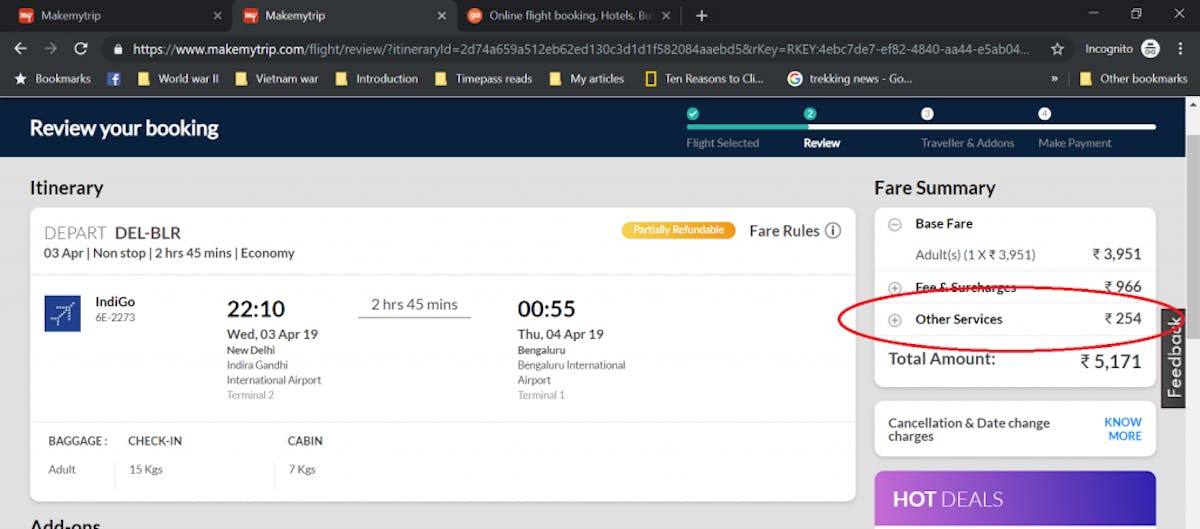Open Ten Reasons to Cli... bookmark
This screenshot has height=529, width=1200.
pyautogui.click(x=705, y=78)
